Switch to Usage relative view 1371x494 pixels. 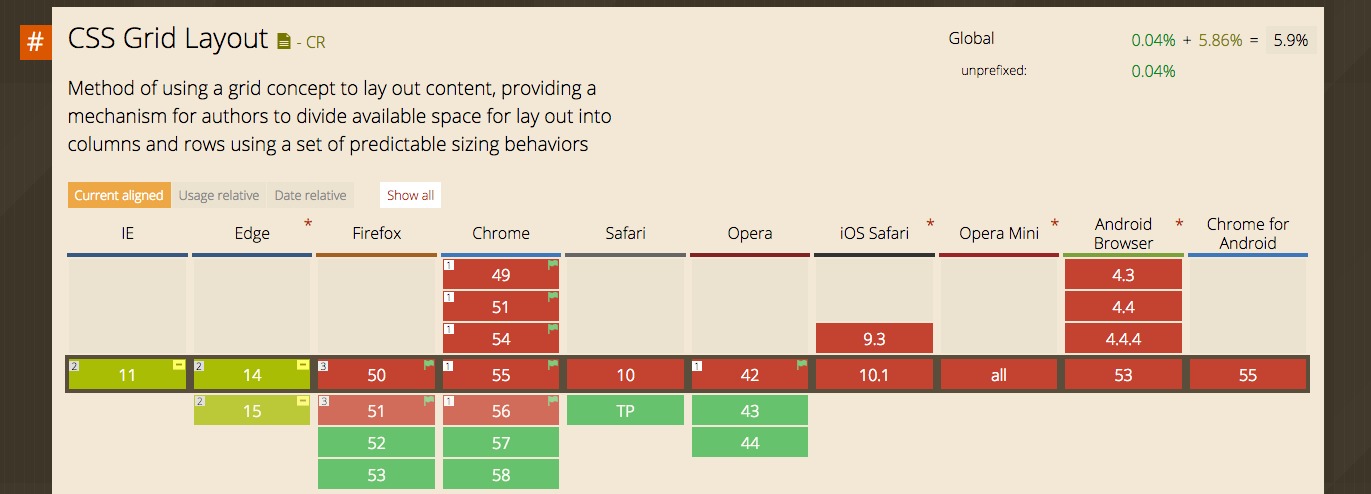[218, 195]
